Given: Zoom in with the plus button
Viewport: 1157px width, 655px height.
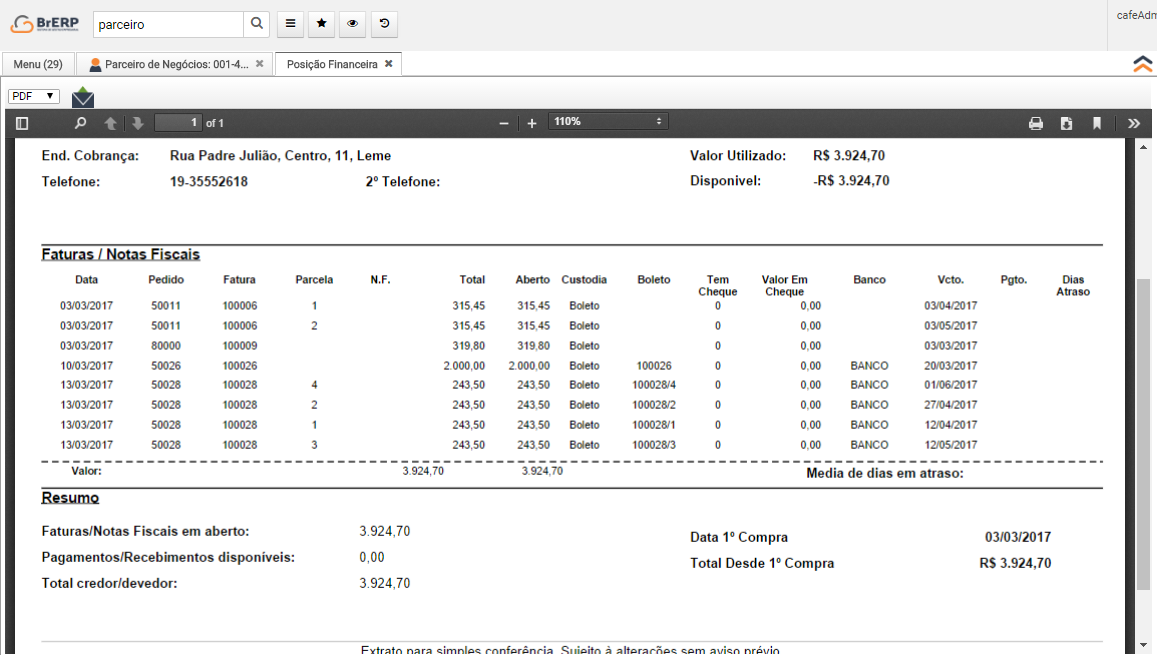Looking at the screenshot, I should coord(532,123).
